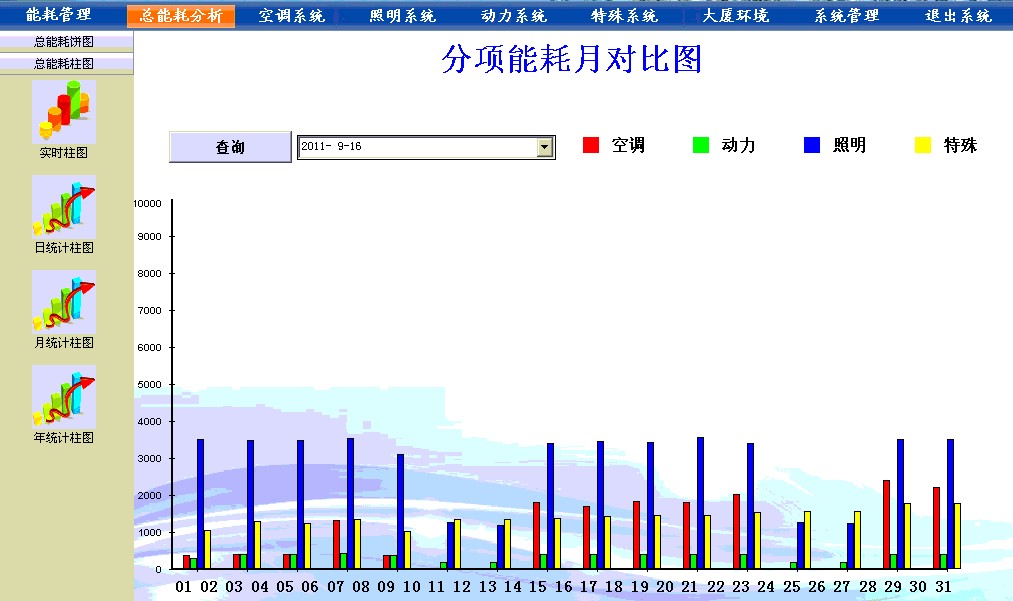
Task: Click the blue bar for day 01
Action: point(200,504)
